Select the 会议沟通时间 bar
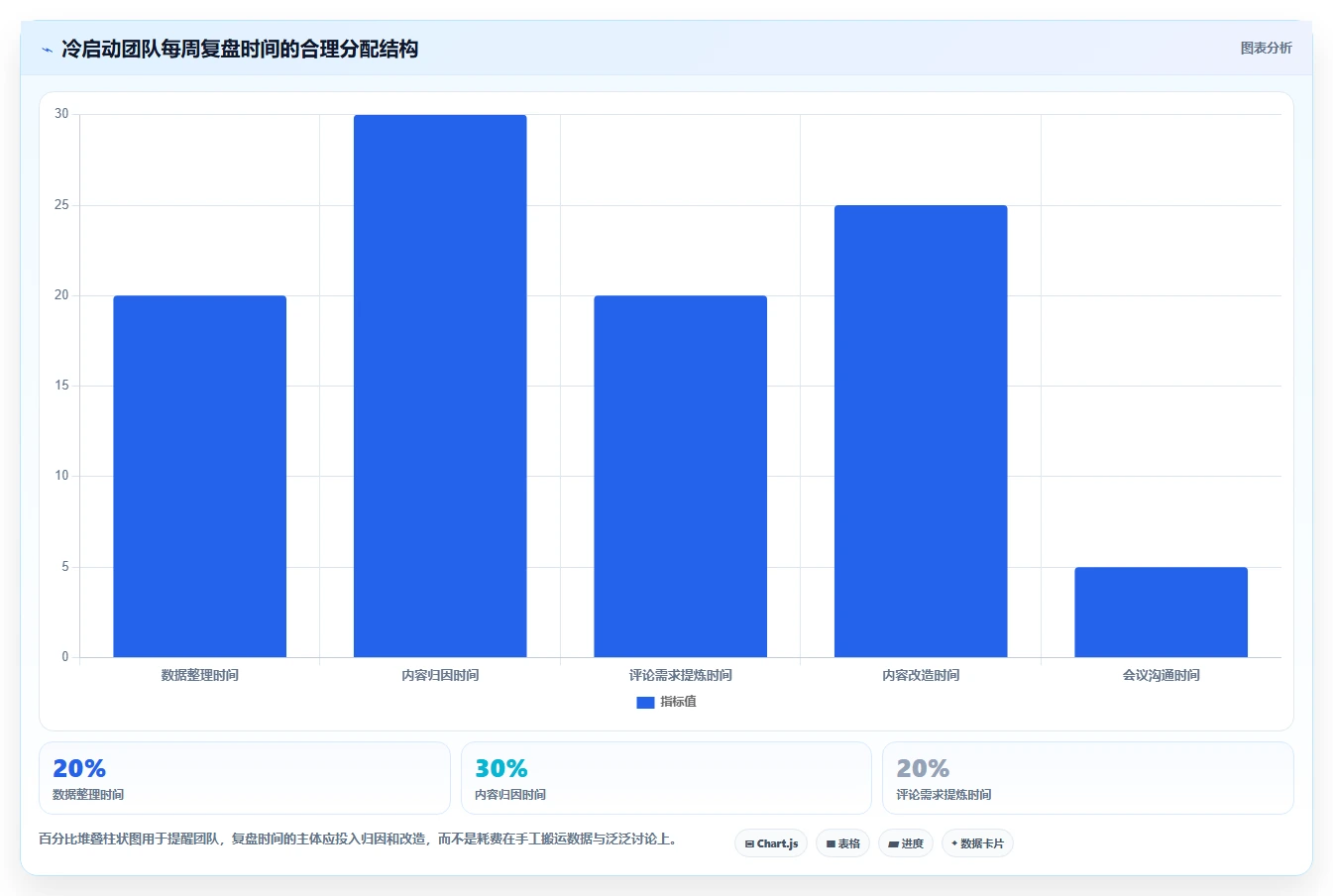The height and width of the screenshot is (896, 1333). pos(1162,612)
